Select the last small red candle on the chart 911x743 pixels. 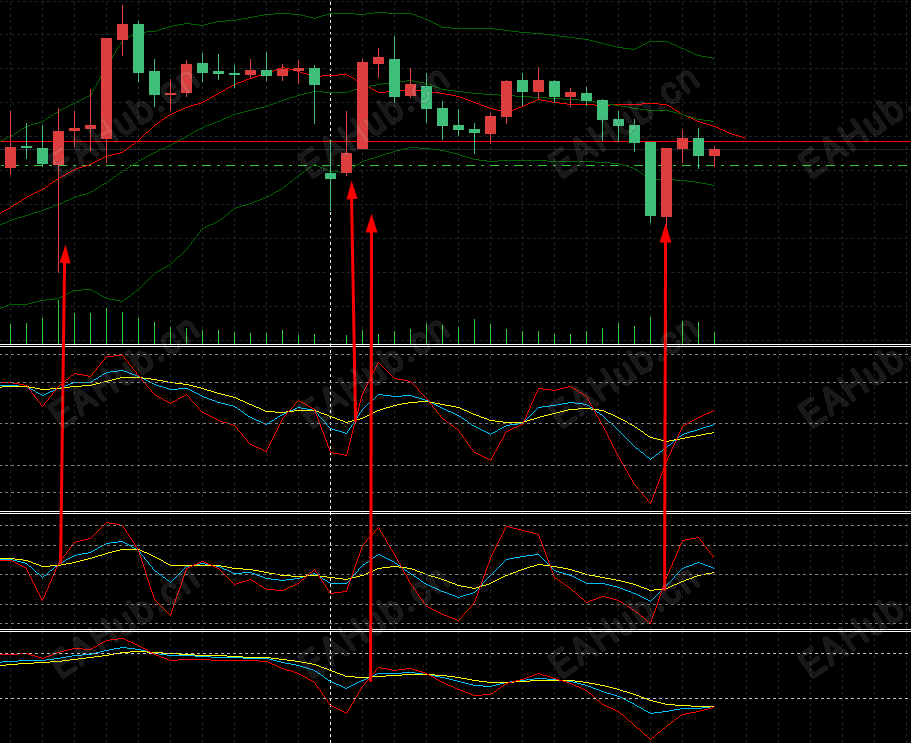(x=714, y=152)
